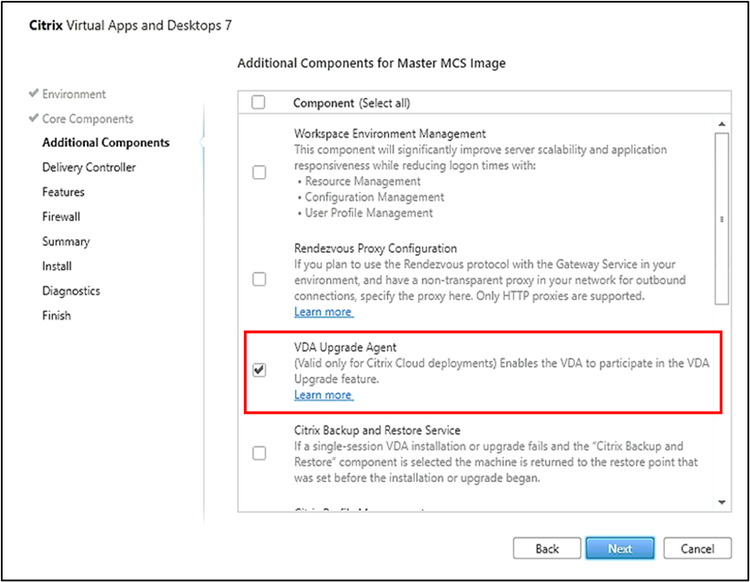Uncheck the VDA Upgrade Agent checkbox

pyautogui.click(x=259, y=370)
